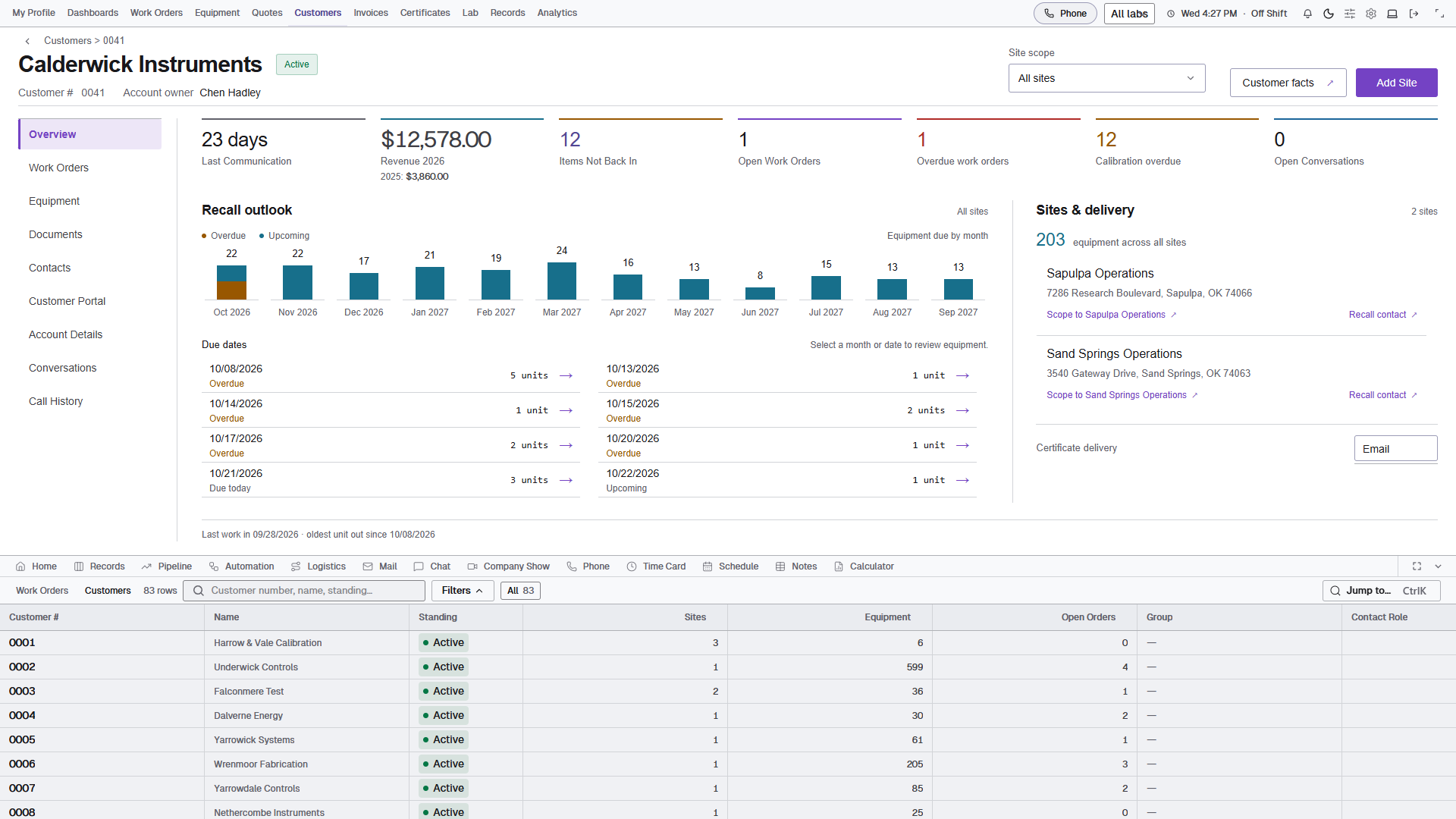This screenshot has width=1456, height=819.
Task: Select Call History in the sidebar
Action: coord(89,401)
